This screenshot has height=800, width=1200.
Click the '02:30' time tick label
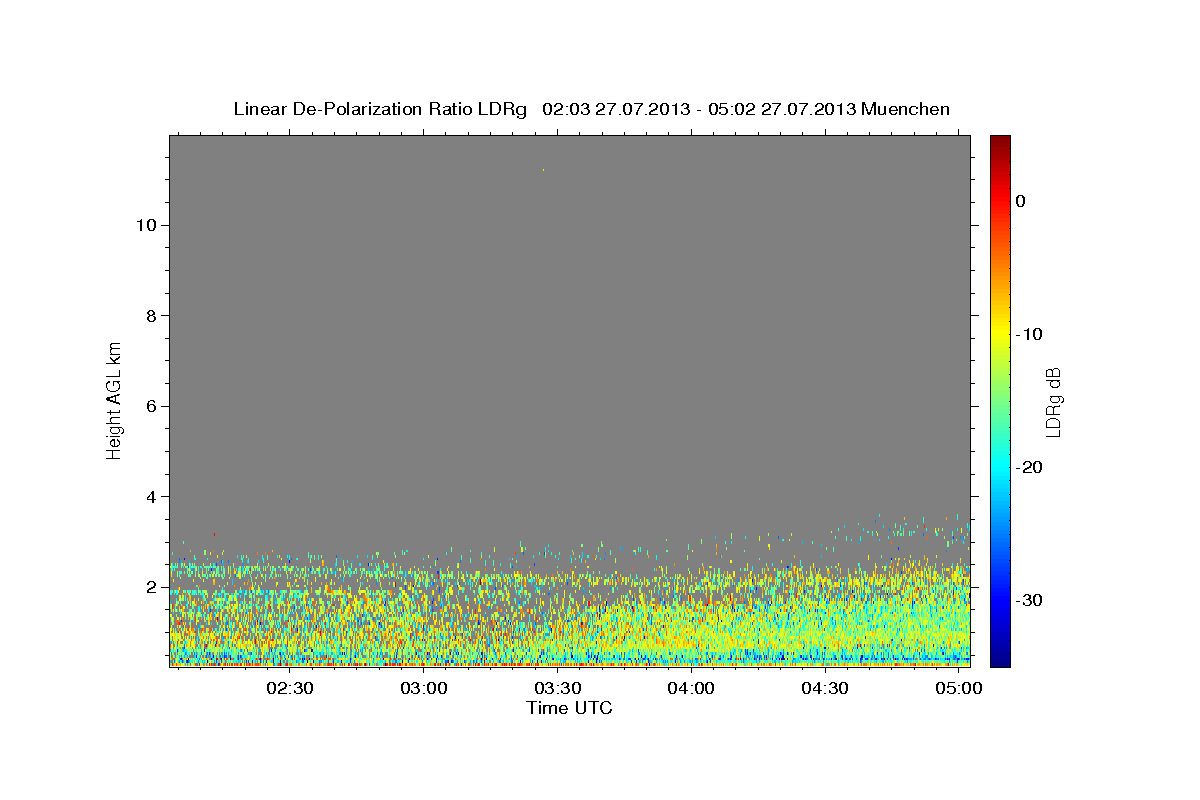[290, 689]
